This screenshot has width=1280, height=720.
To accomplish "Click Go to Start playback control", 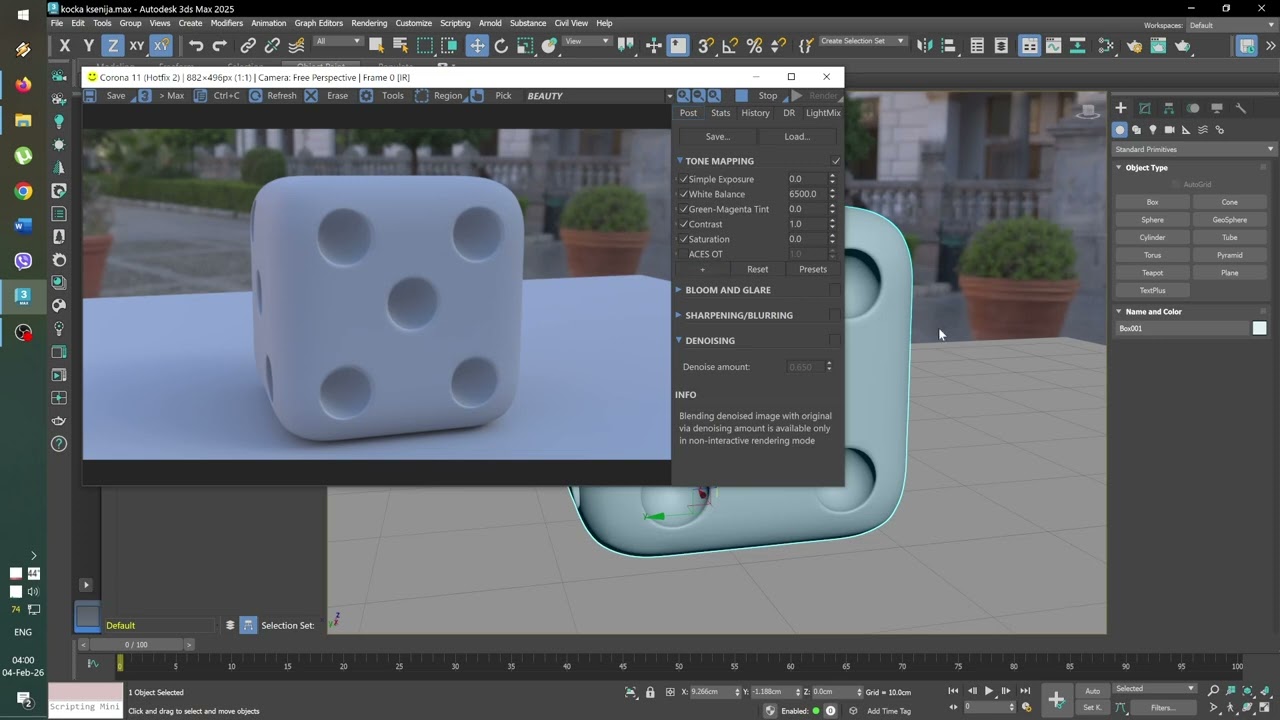I will coord(953,690).
